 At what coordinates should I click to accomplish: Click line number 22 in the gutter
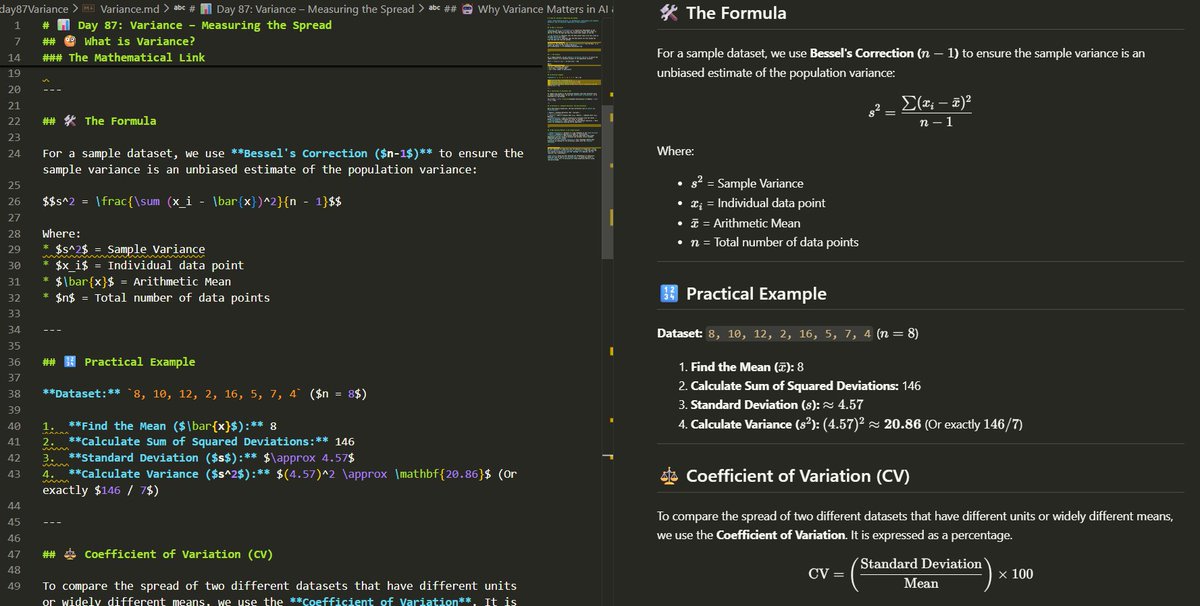[14, 121]
